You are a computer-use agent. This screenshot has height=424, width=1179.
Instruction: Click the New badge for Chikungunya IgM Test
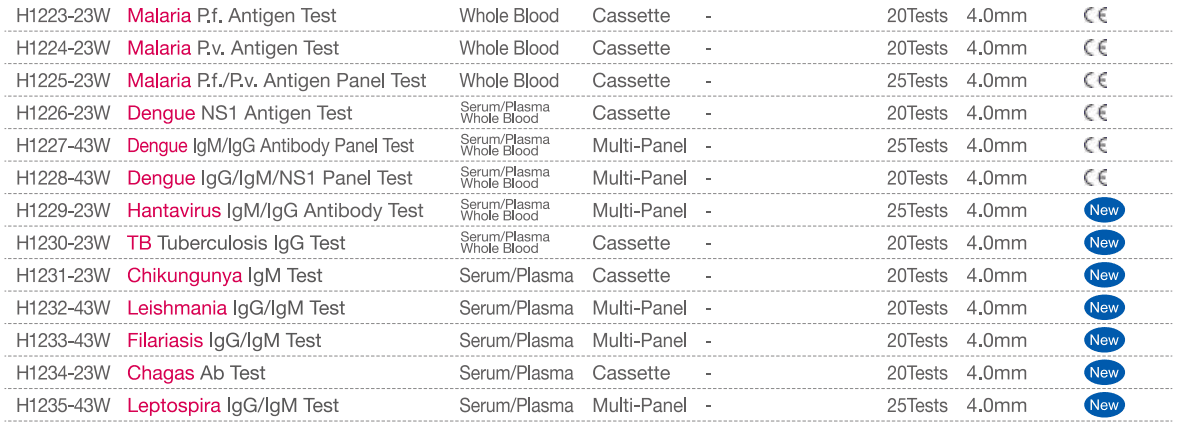coord(1103,275)
